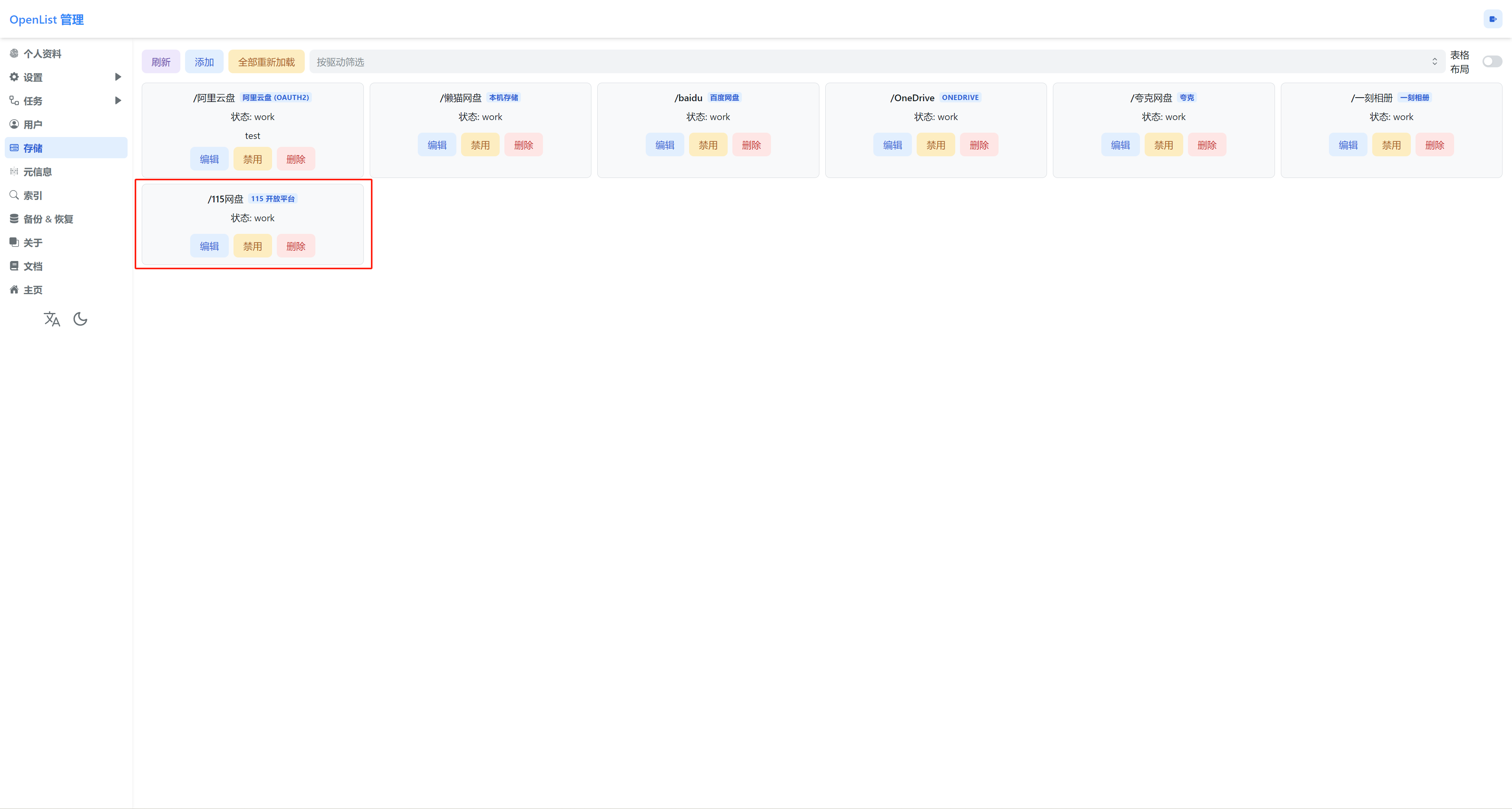
Task: Edit the /阿里云盘 storage
Action: coord(209,159)
